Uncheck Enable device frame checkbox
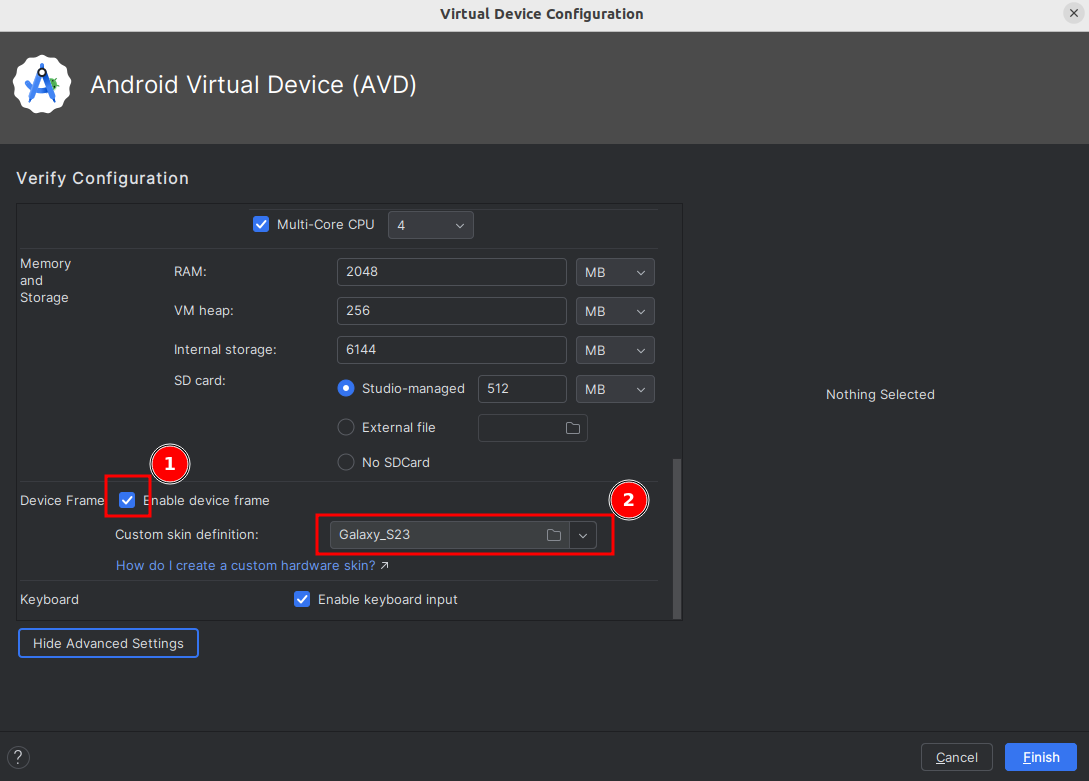 pos(127,500)
